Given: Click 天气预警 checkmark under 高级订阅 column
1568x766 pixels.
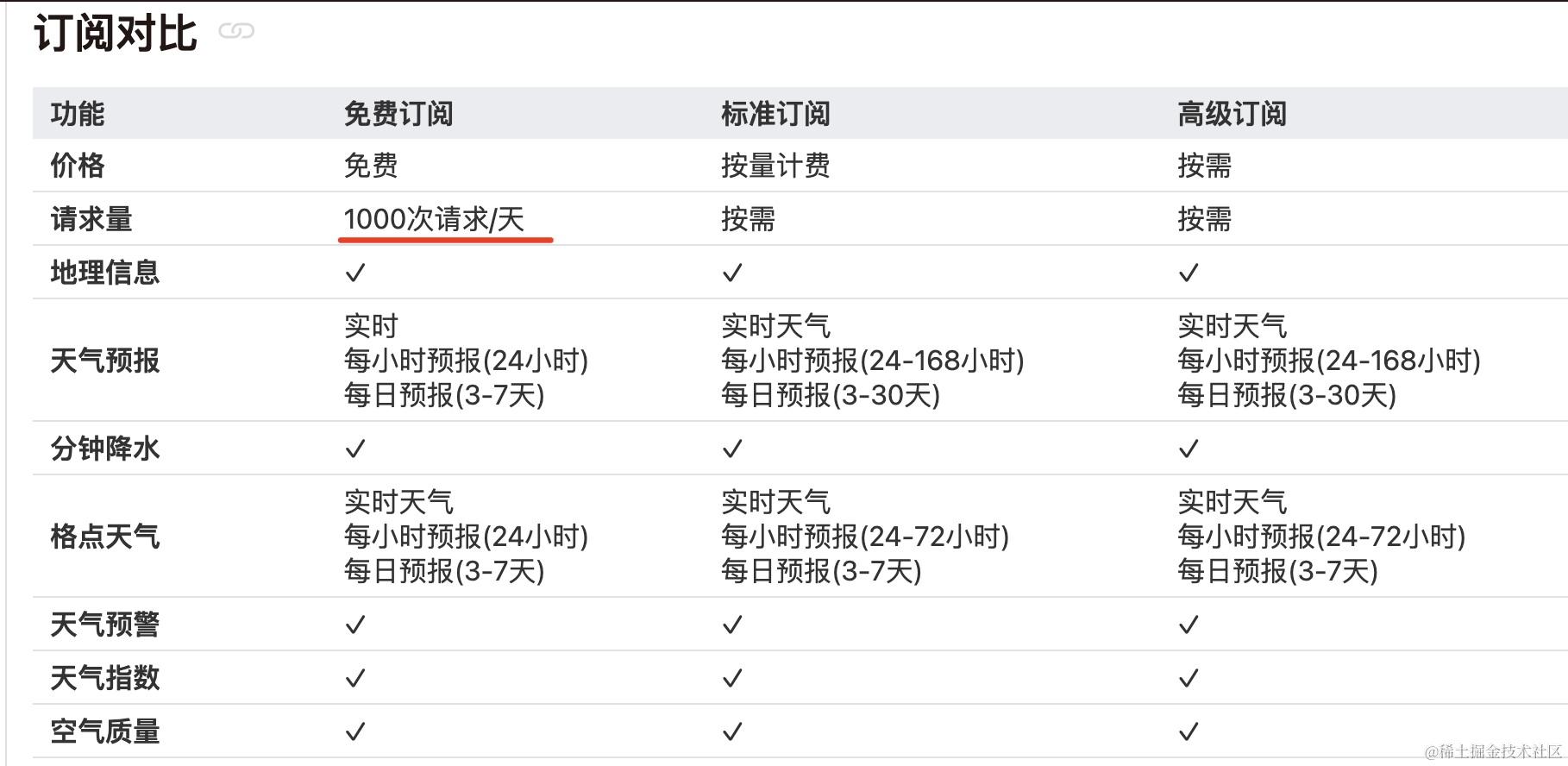Looking at the screenshot, I should pos(1189,625).
